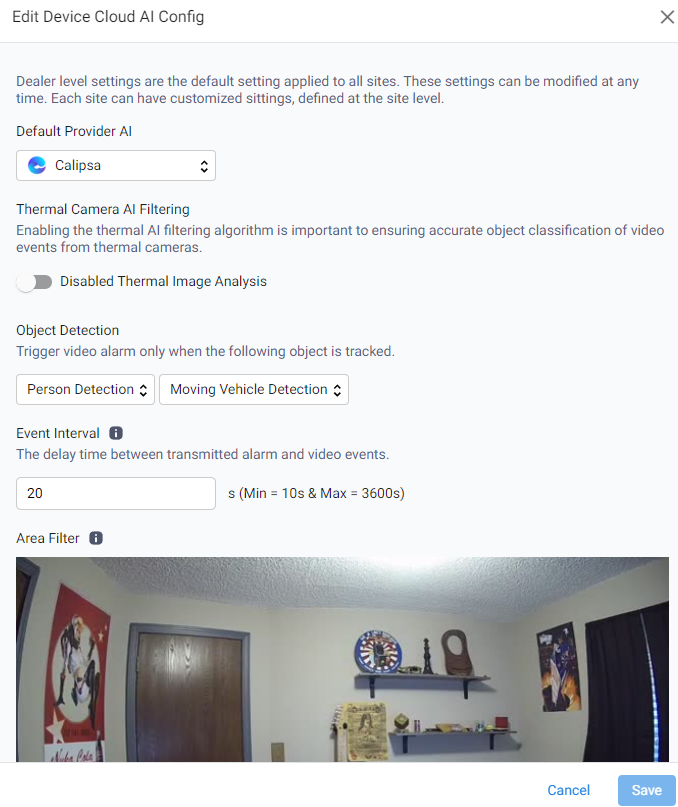Save the Cloud AI config
Image resolution: width=678 pixels, height=807 pixels.
(x=647, y=790)
